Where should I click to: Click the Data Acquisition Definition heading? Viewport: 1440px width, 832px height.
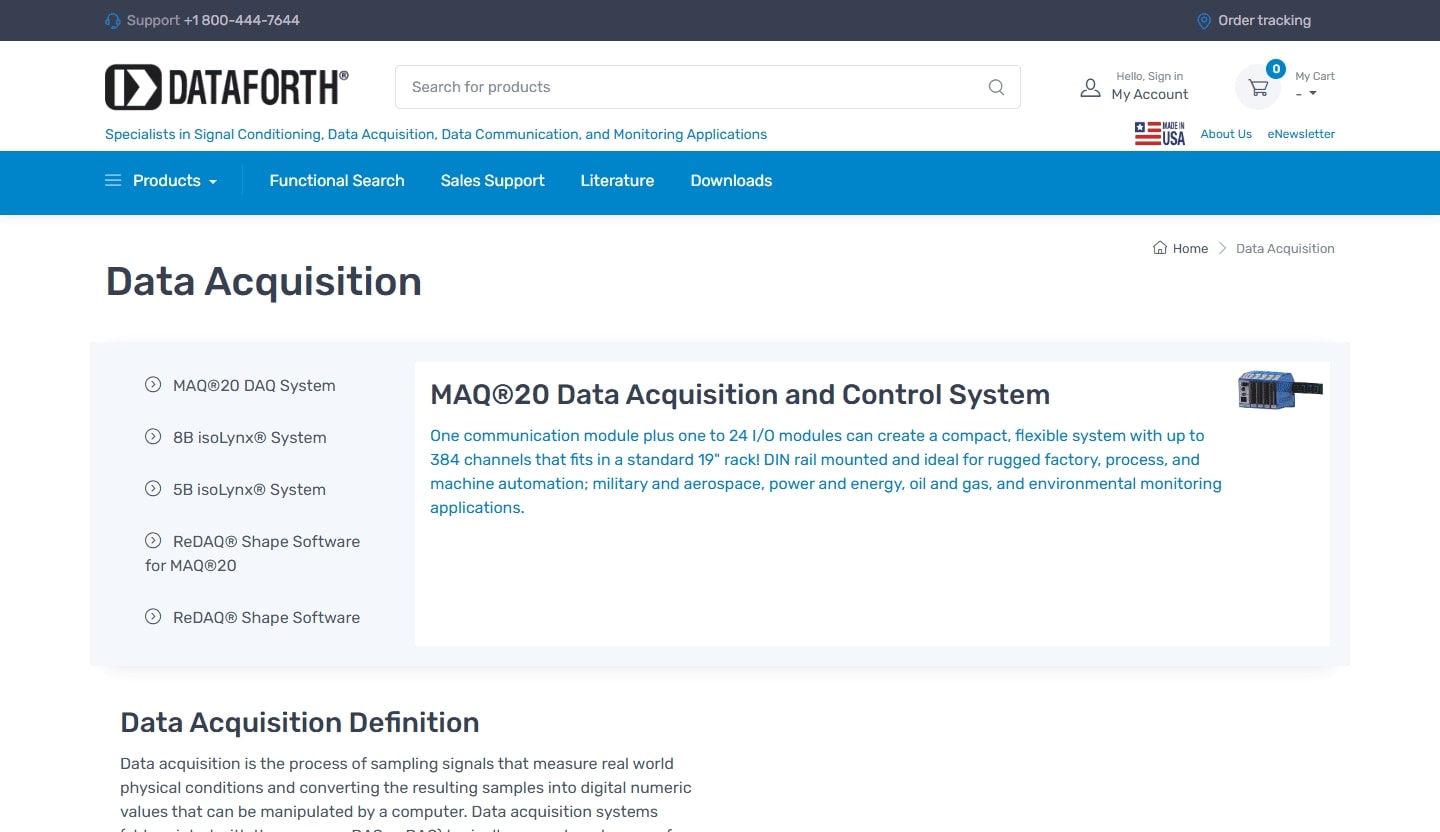pyautogui.click(x=300, y=722)
